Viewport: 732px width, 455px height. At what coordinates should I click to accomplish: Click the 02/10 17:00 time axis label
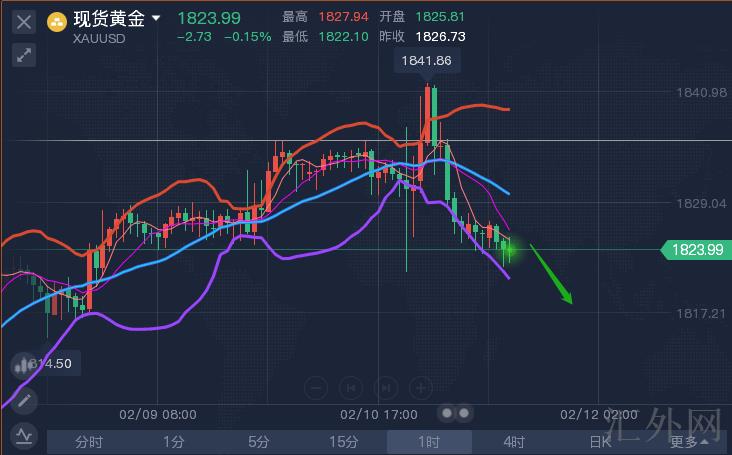(x=379, y=414)
